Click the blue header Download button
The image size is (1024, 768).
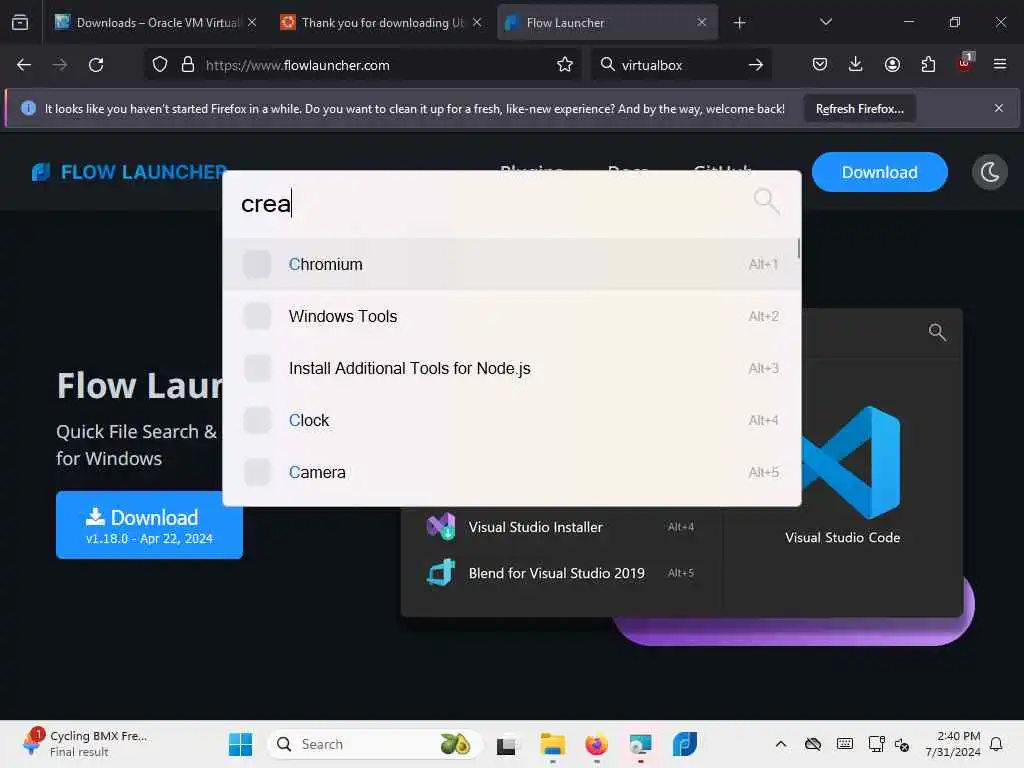879,172
